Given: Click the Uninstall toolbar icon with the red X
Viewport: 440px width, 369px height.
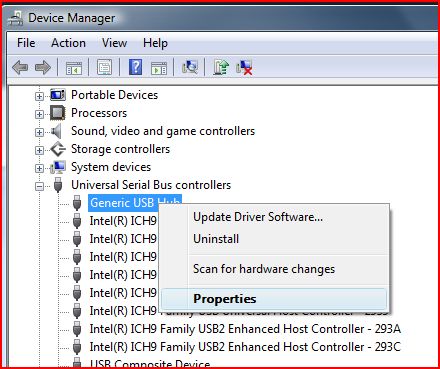Looking at the screenshot, I should (244, 68).
